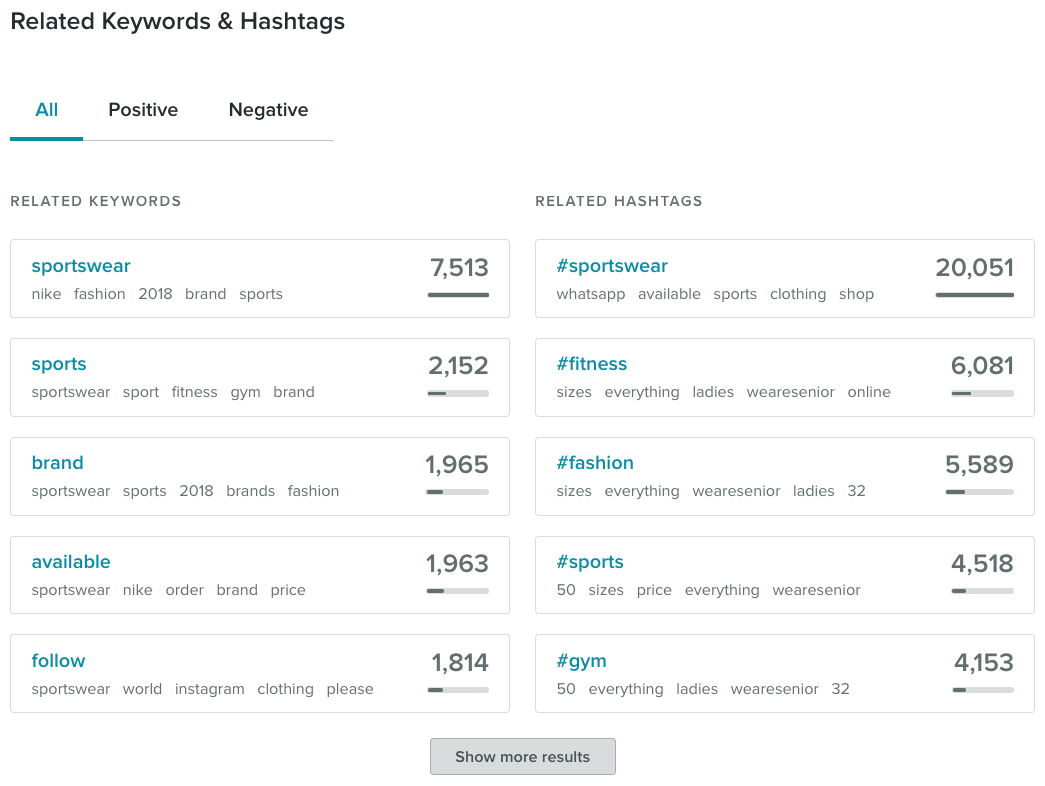This screenshot has width=1045, height=786.
Task: Click 'price' in the #sports card
Action: click(654, 591)
